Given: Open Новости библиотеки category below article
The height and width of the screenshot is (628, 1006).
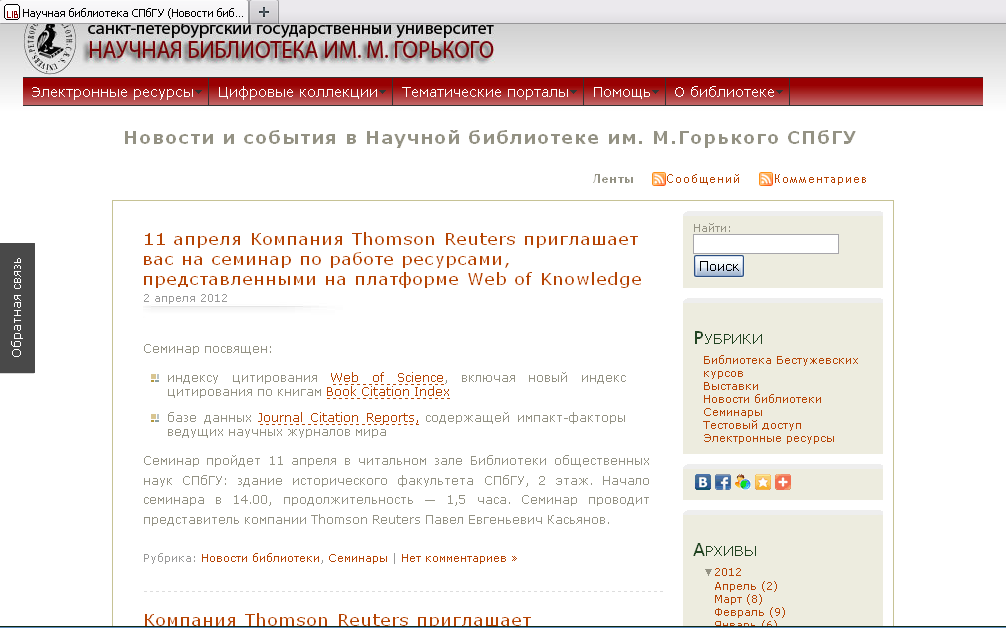Looking at the screenshot, I should (260, 558).
